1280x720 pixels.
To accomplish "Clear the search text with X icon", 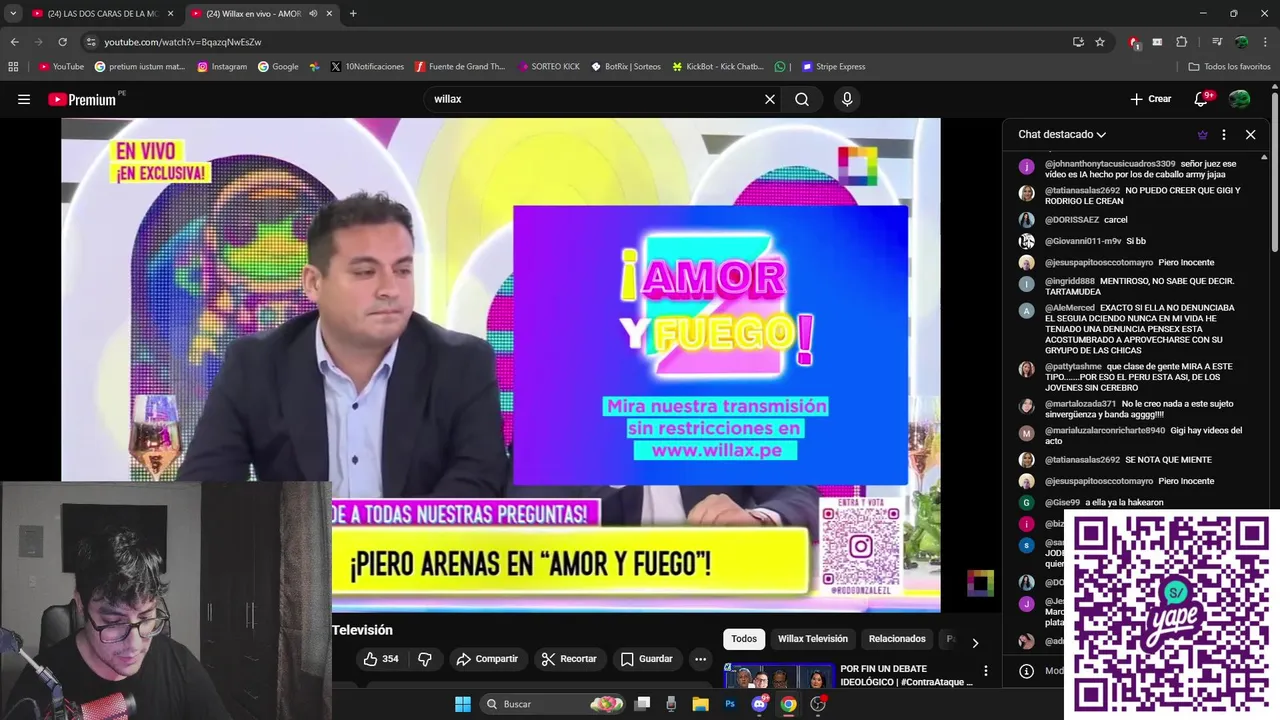I will tap(770, 99).
